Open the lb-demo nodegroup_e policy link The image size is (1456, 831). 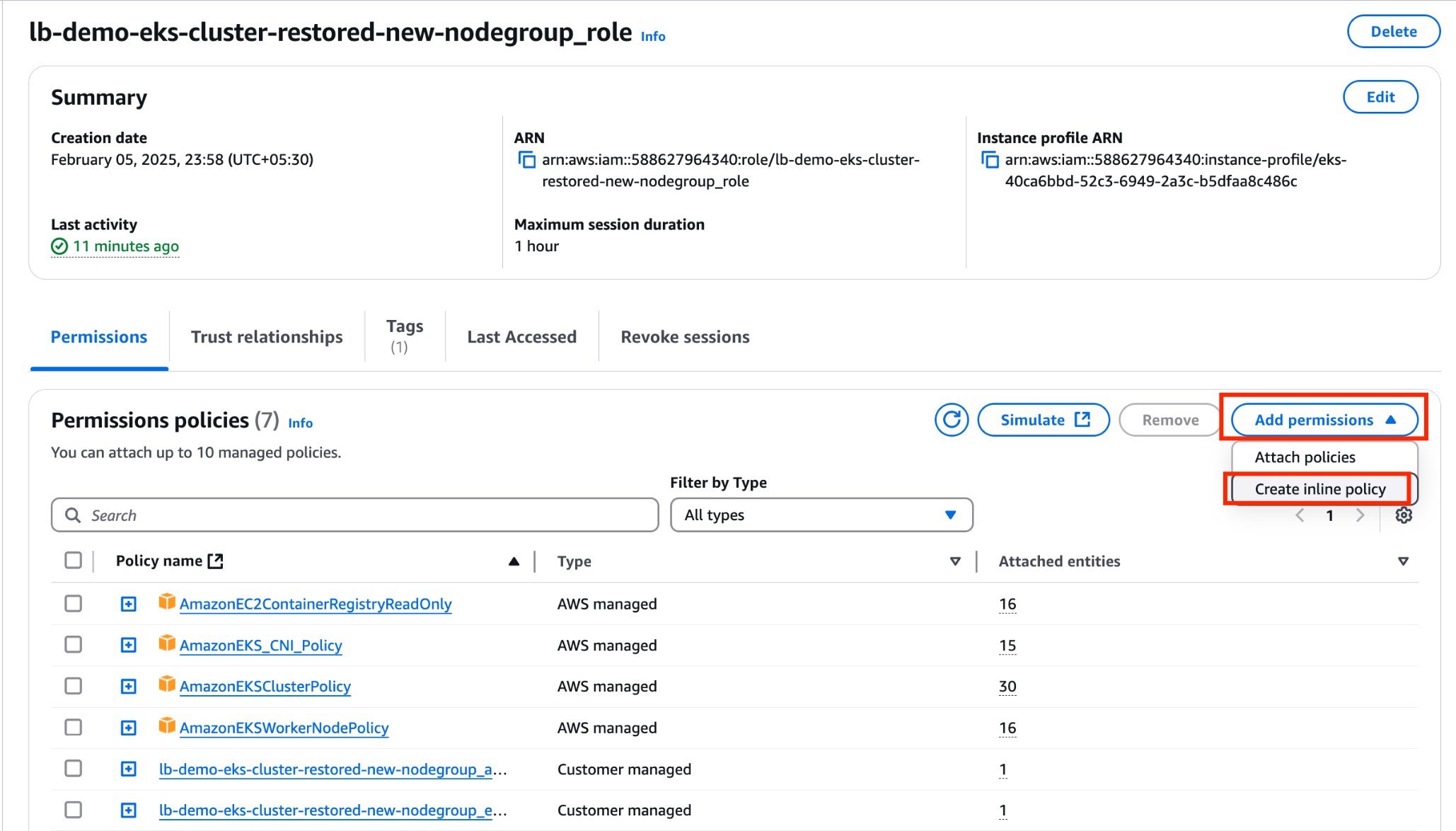pyautogui.click(x=333, y=810)
